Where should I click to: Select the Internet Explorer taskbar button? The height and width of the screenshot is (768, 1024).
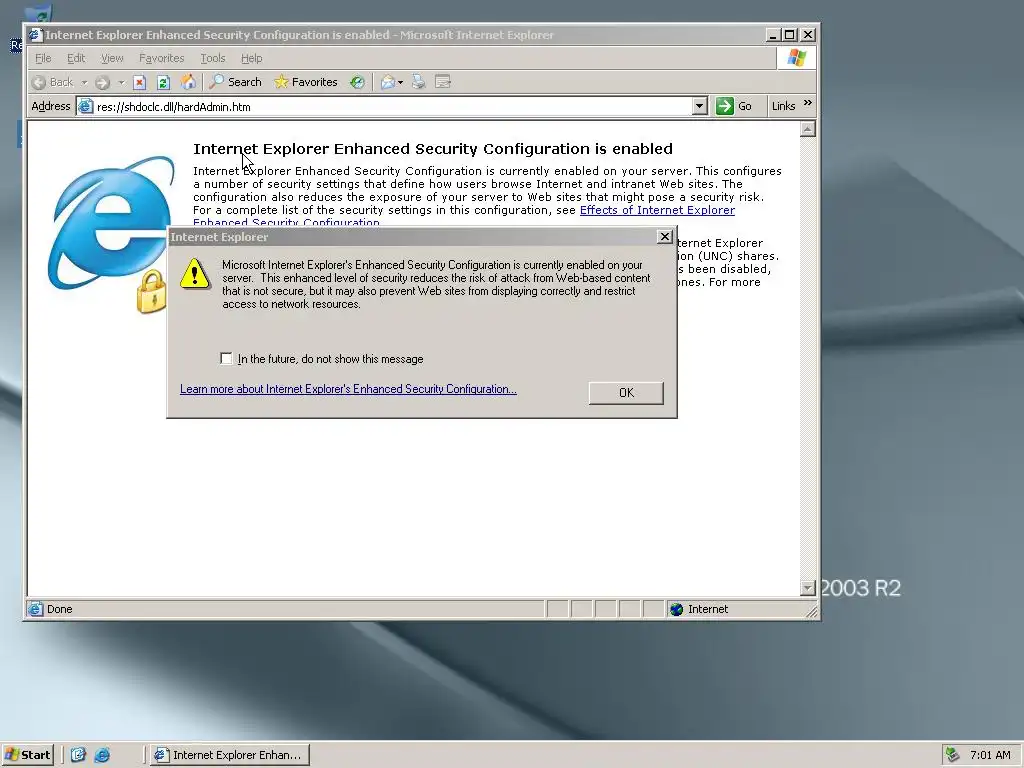coord(229,755)
